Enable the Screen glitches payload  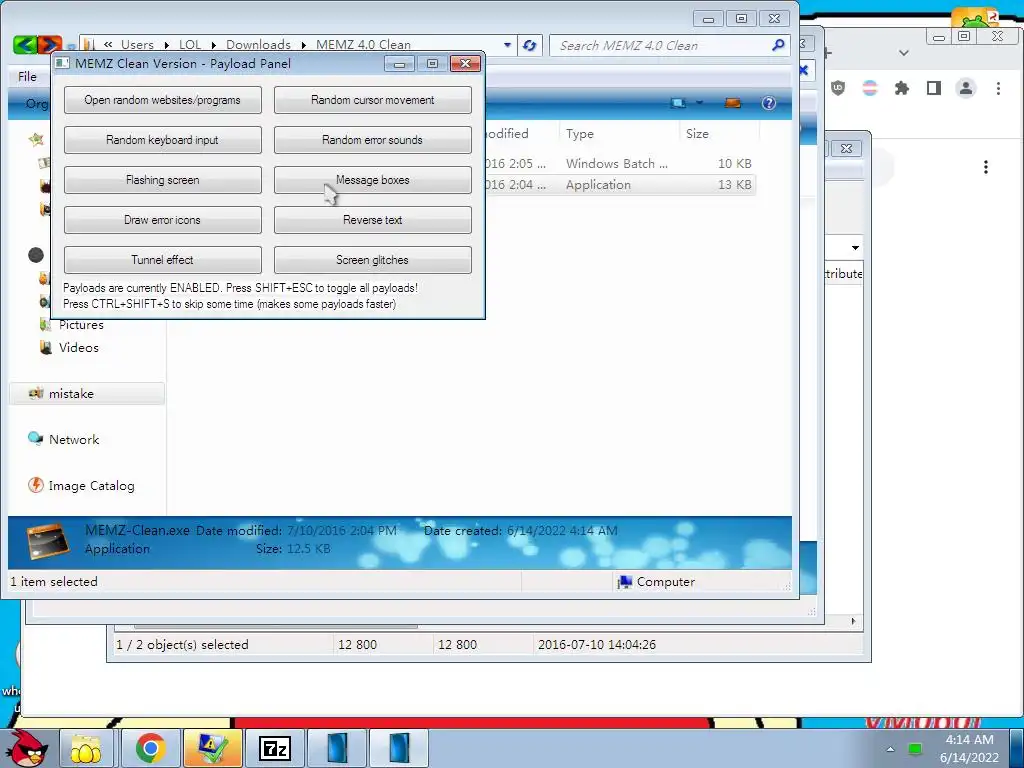tap(372, 260)
